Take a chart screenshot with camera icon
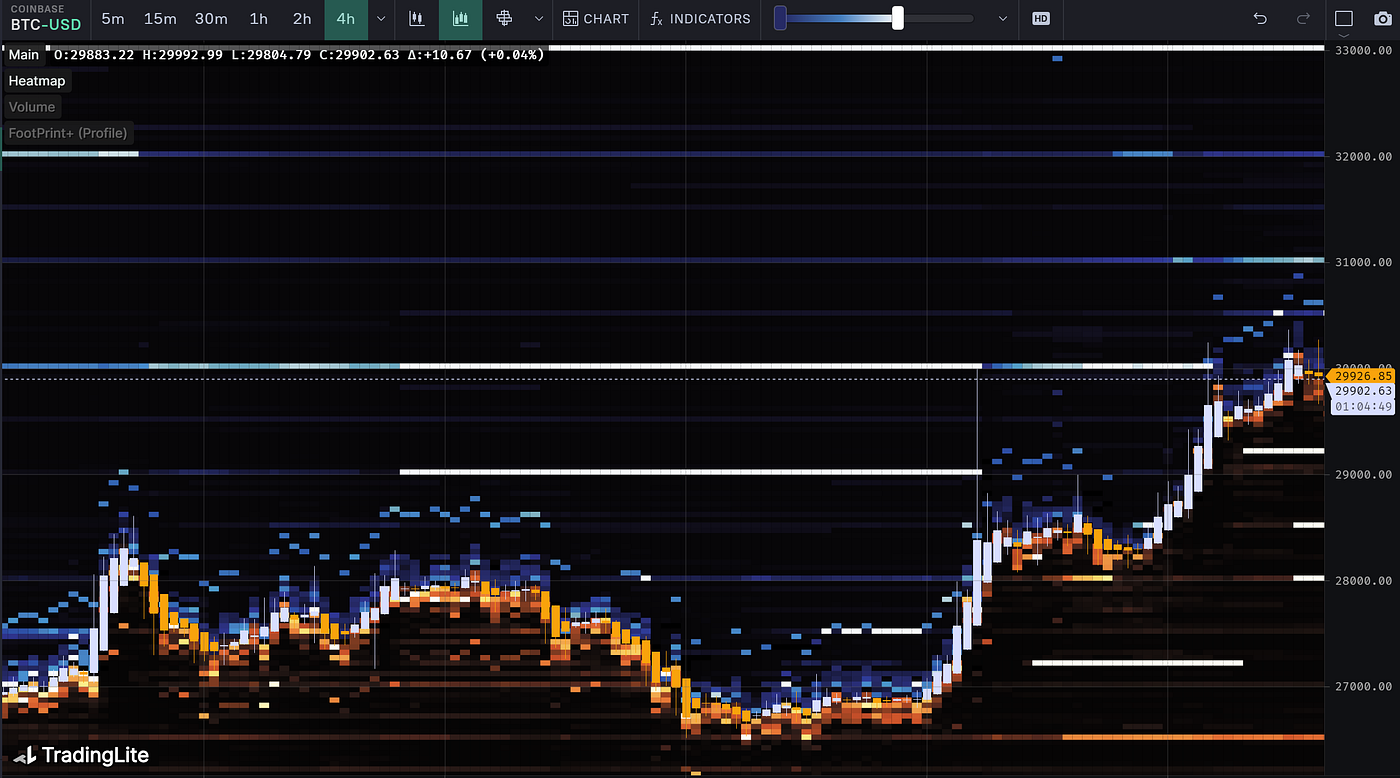Viewport: 1400px width, 778px height. pyautogui.click(x=1383, y=19)
